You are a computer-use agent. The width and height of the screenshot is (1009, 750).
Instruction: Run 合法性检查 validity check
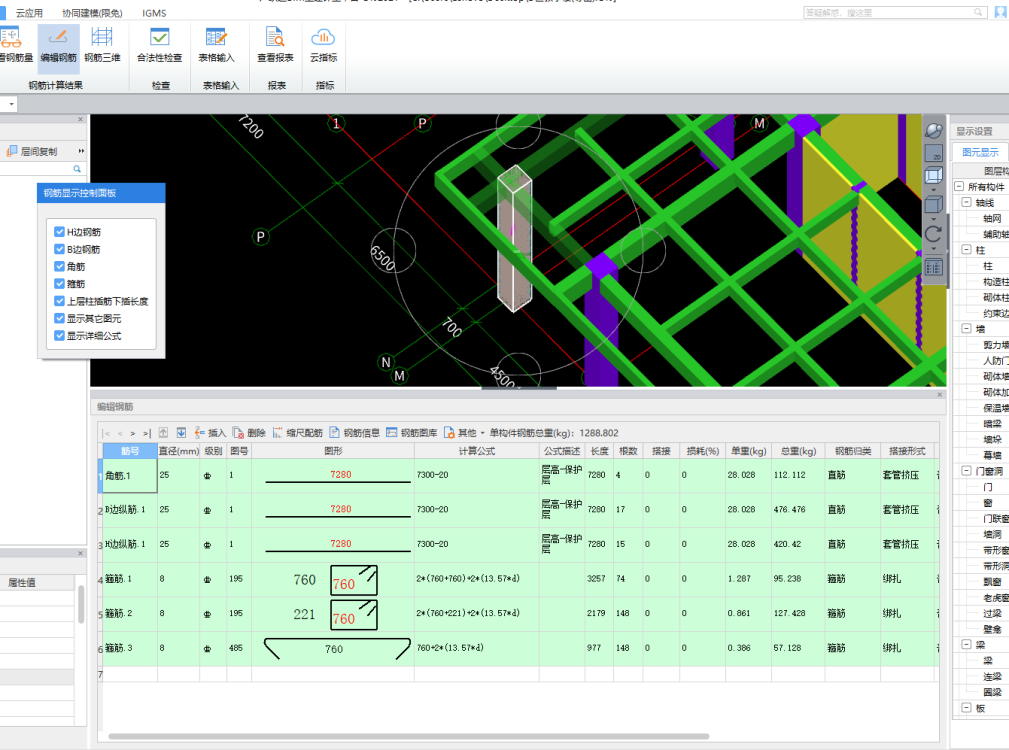(x=160, y=44)
